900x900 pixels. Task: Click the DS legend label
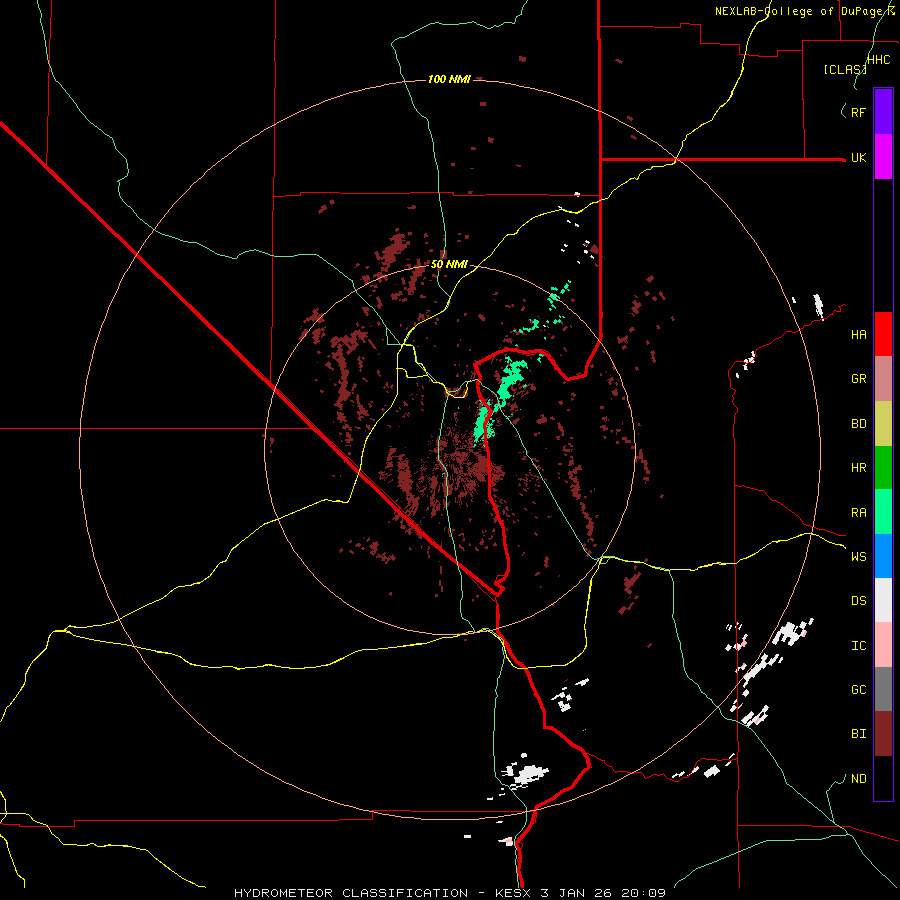coord(858,601)
